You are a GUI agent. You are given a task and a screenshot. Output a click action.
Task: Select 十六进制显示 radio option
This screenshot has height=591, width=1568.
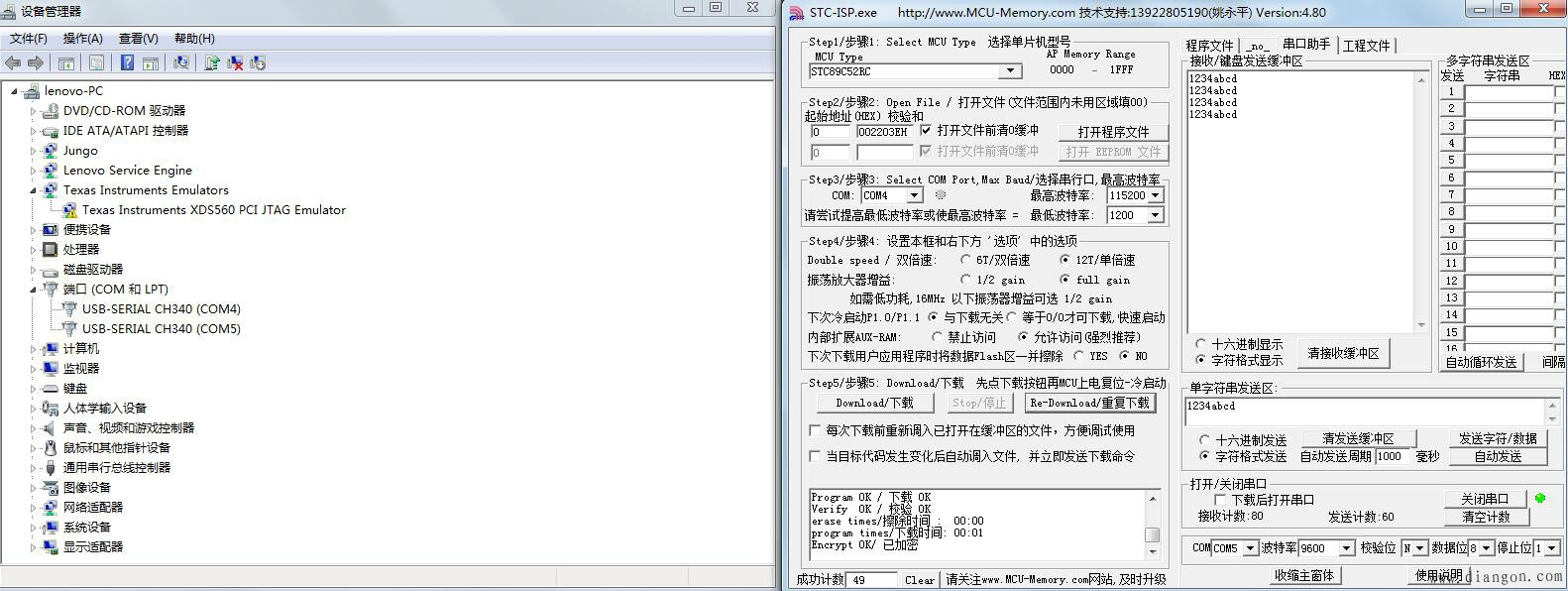[1201, 344]
